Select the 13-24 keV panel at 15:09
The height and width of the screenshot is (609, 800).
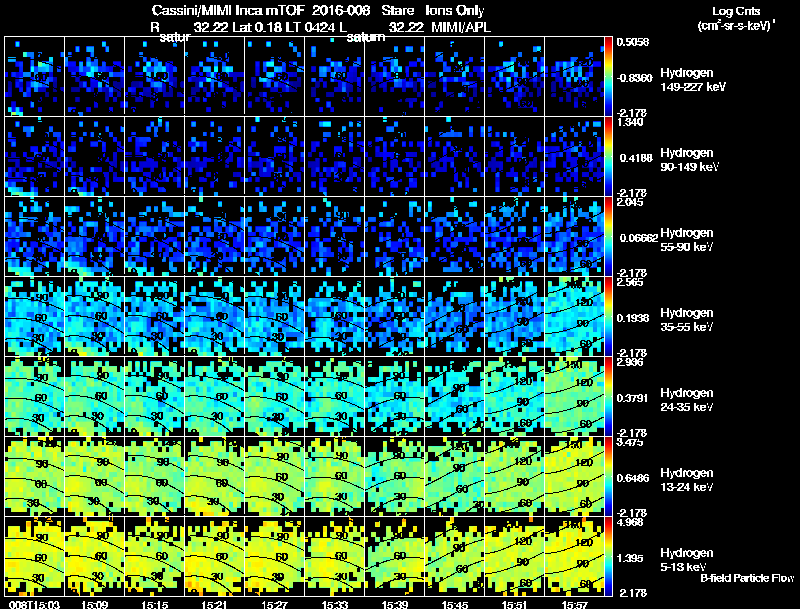(x=94, y=477)
